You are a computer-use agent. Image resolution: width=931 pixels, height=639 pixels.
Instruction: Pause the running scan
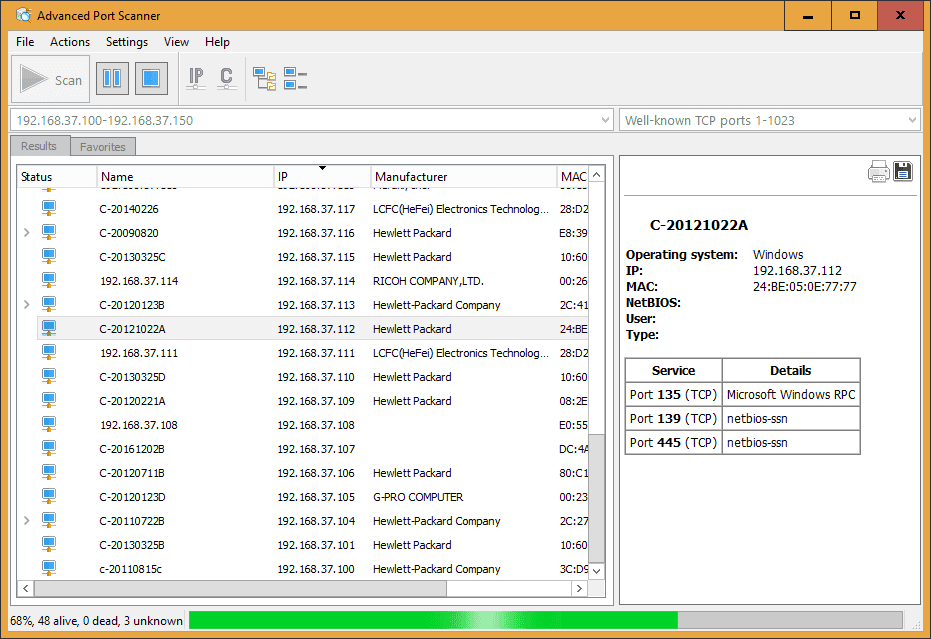(x=112, y=79)
